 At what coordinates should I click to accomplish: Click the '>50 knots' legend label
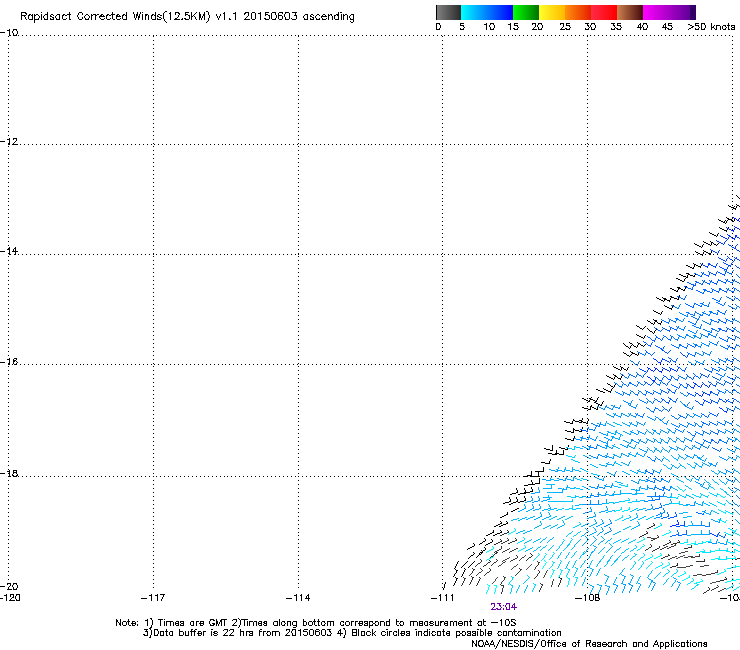[x=711, y=27]
